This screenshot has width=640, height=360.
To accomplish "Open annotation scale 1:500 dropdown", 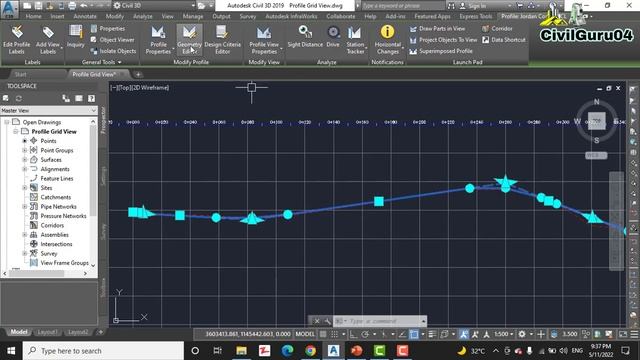I will (504, 334).
